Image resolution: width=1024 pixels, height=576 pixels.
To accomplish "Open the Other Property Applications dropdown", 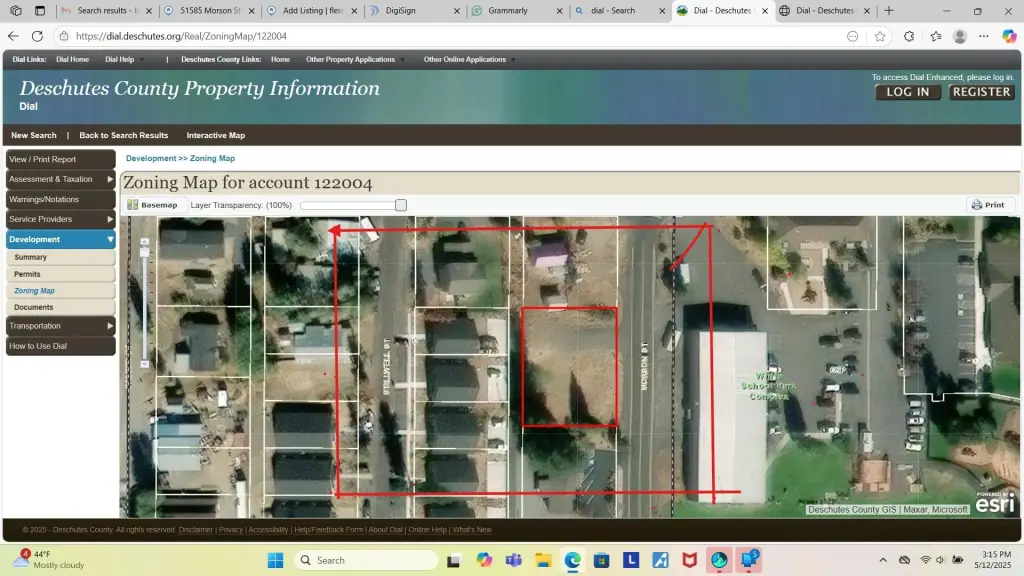I will 351,59.
